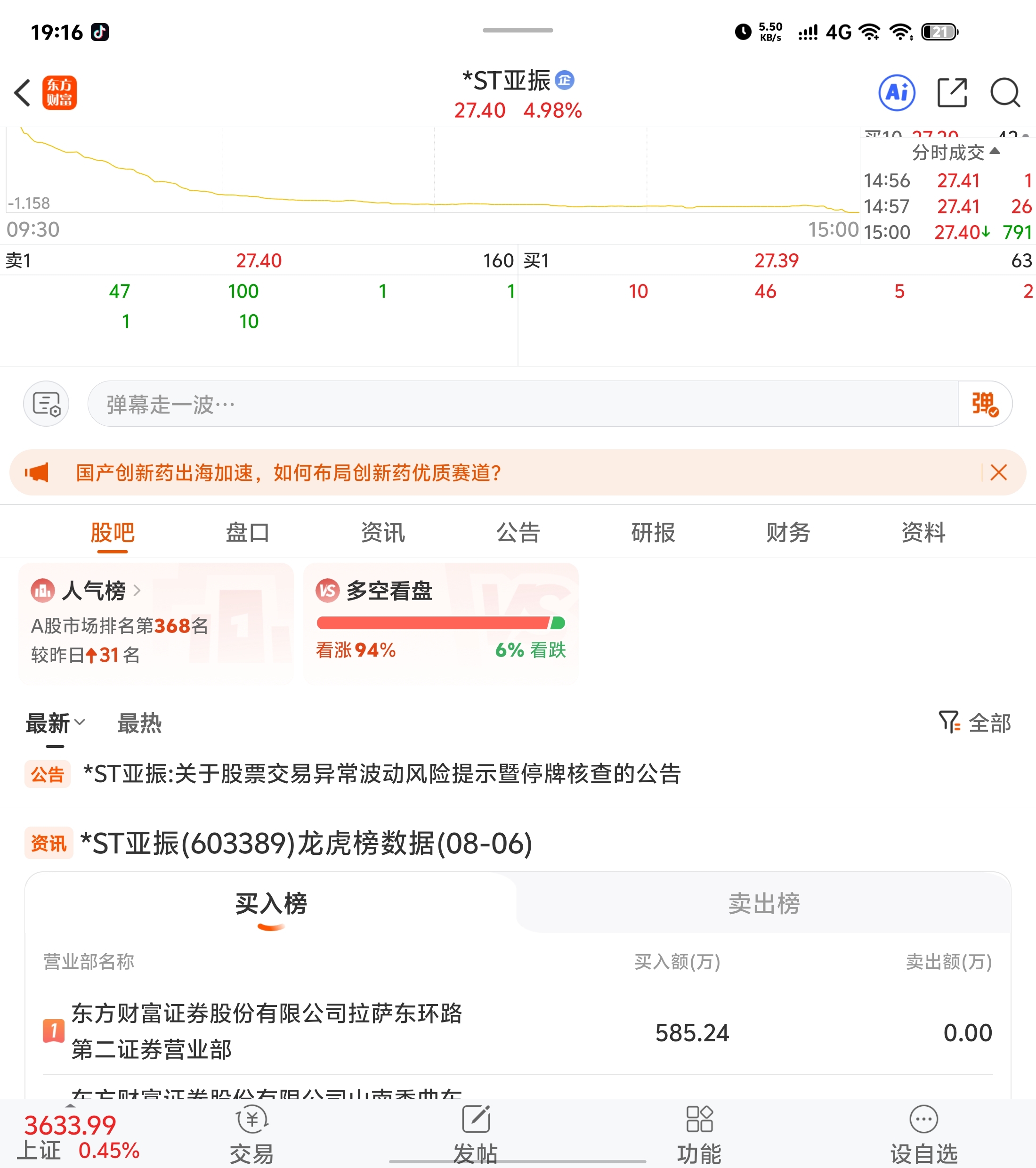1036x1168 pixels.
Task: Open search with the magnifier icon
Action: tap(1005, 93)
